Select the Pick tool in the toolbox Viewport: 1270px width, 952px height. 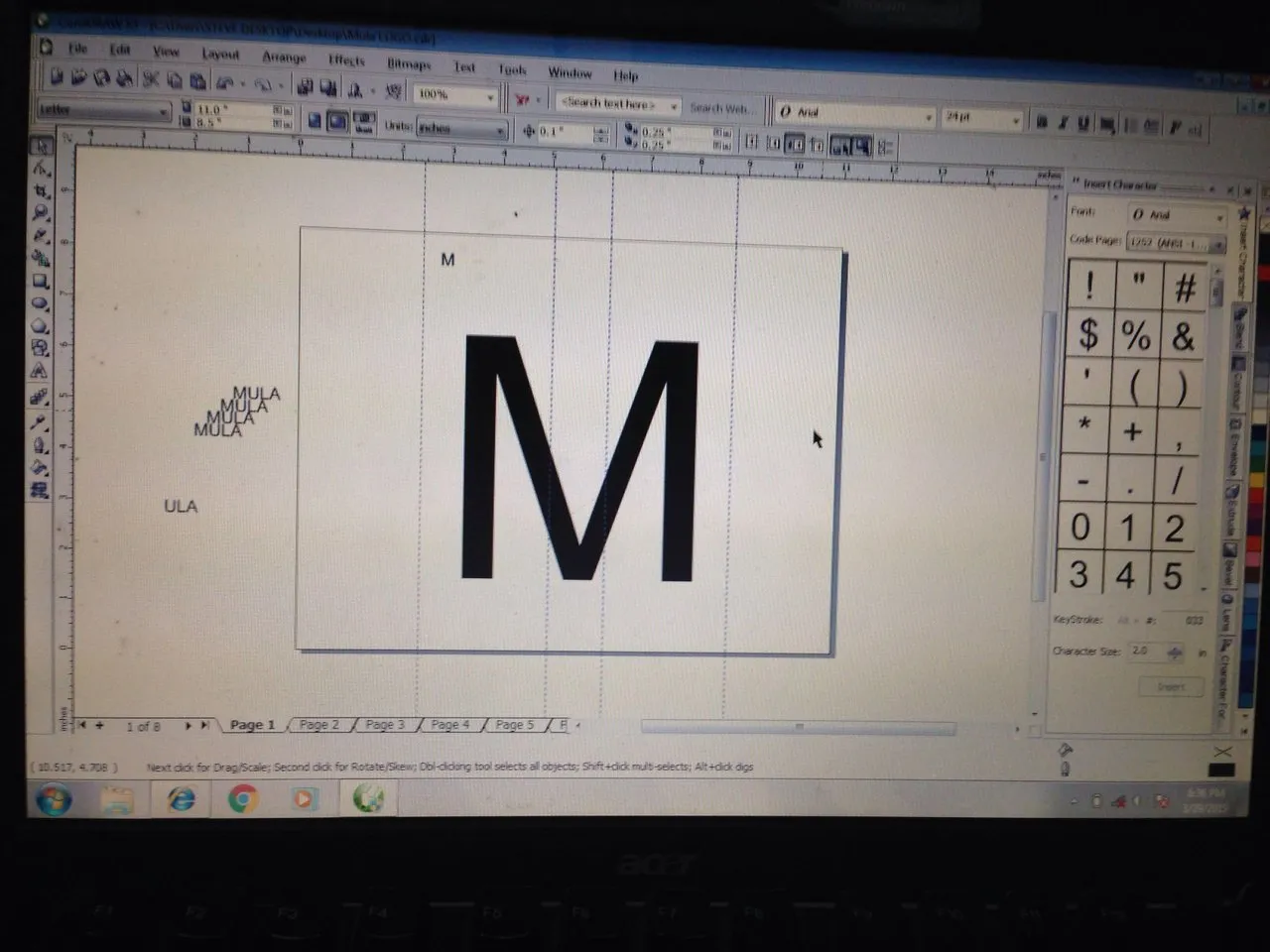tap(41, 146)
